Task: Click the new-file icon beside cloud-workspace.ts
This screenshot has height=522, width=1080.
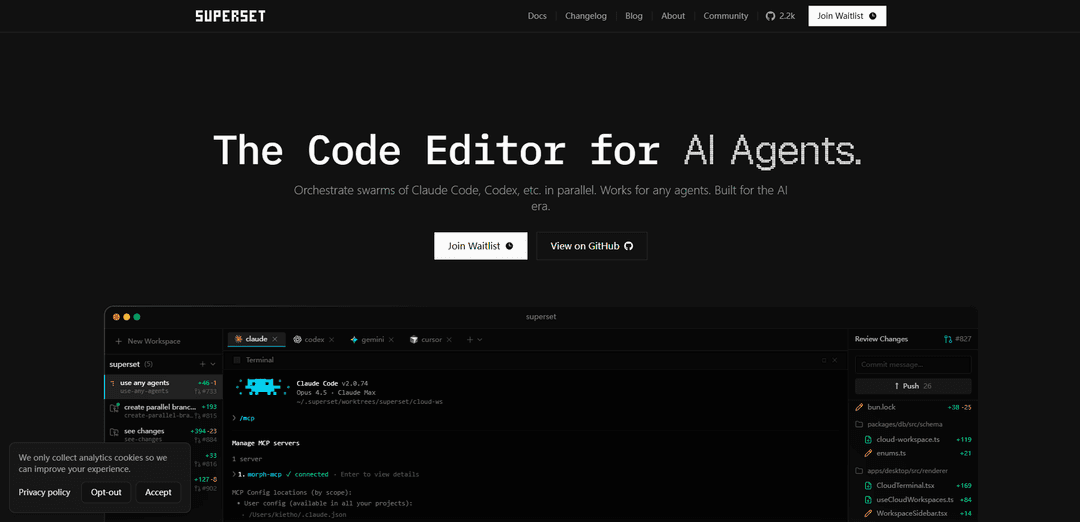Action: [x=868, y=439]
